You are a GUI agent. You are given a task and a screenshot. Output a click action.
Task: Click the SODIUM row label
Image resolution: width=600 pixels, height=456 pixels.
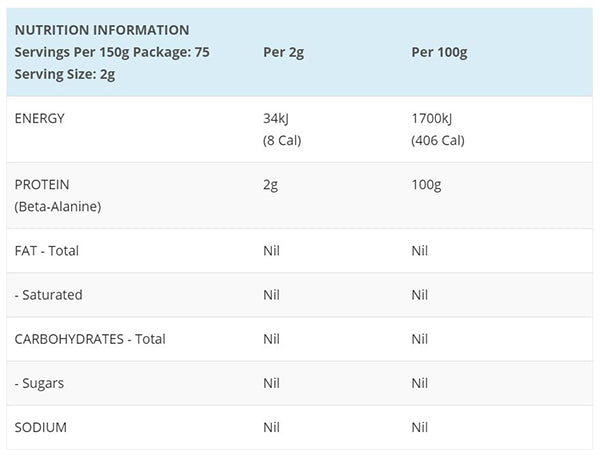(41, 427)
